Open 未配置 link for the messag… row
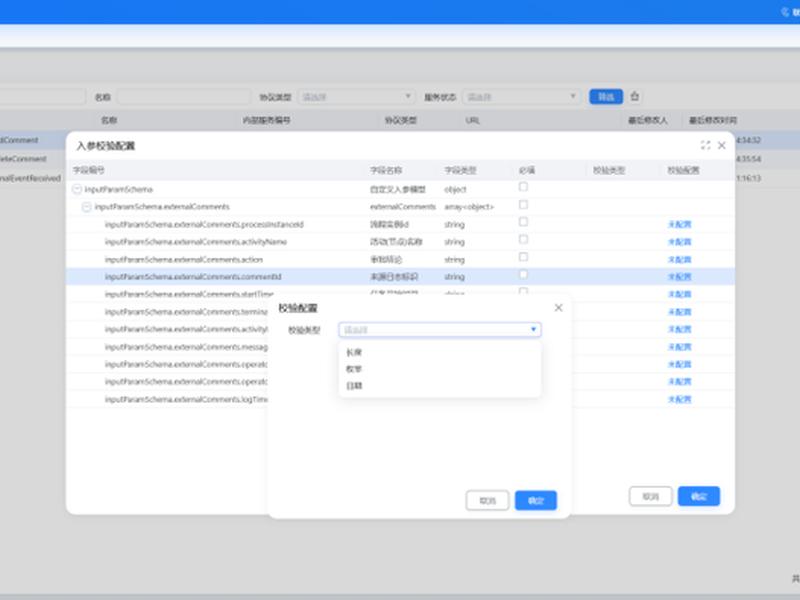The height and width of the screenshot is (600, 800). [x=680, y=347]
